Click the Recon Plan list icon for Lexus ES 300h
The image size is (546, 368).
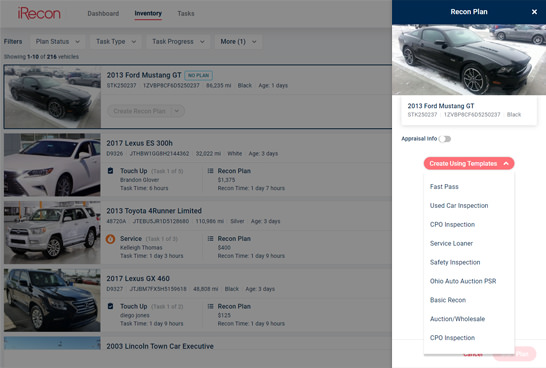(210, 171)
